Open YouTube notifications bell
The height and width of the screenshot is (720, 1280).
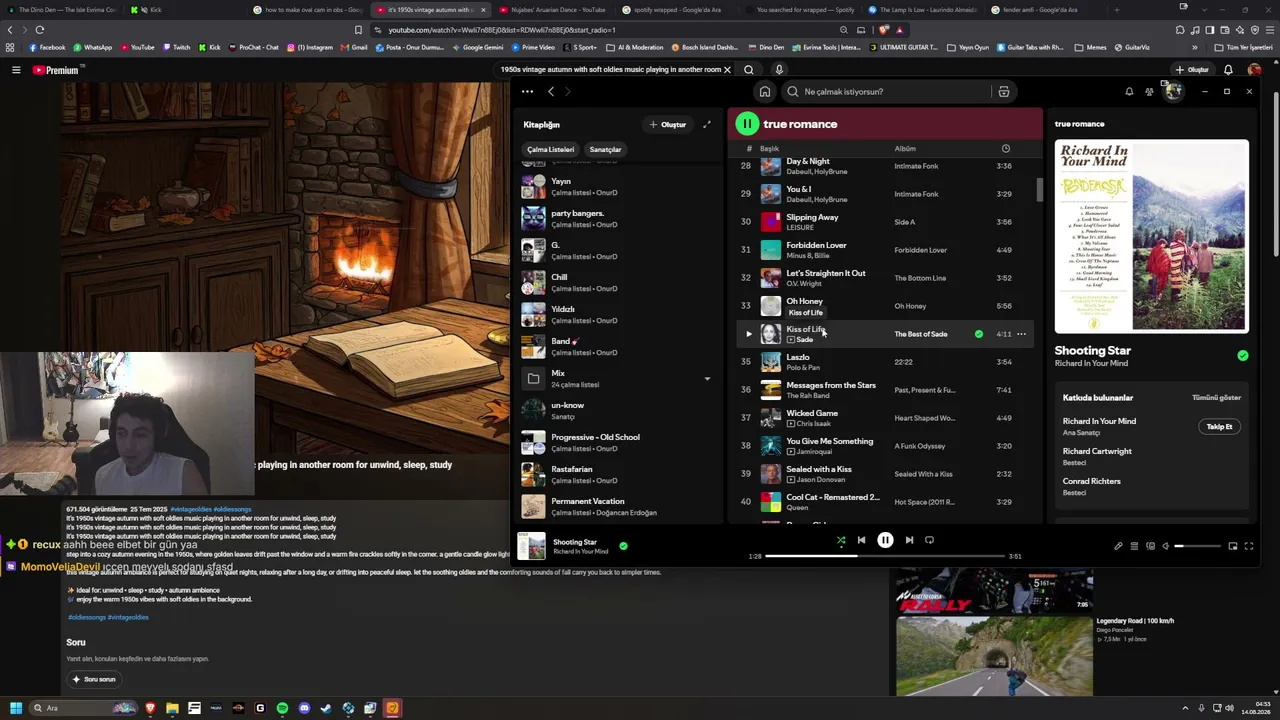tap(1228, 70)
